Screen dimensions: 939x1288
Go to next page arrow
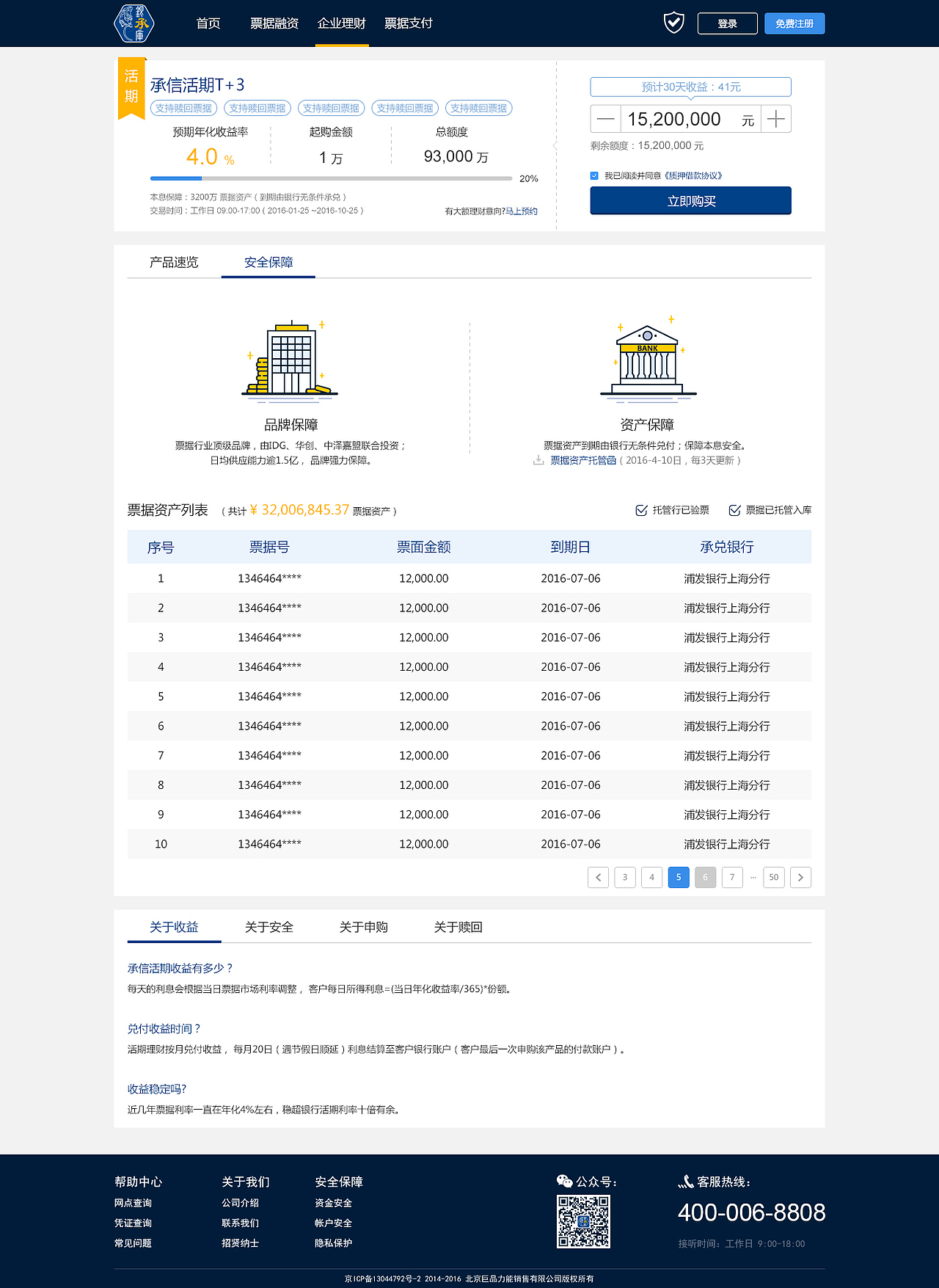point(800,877)
